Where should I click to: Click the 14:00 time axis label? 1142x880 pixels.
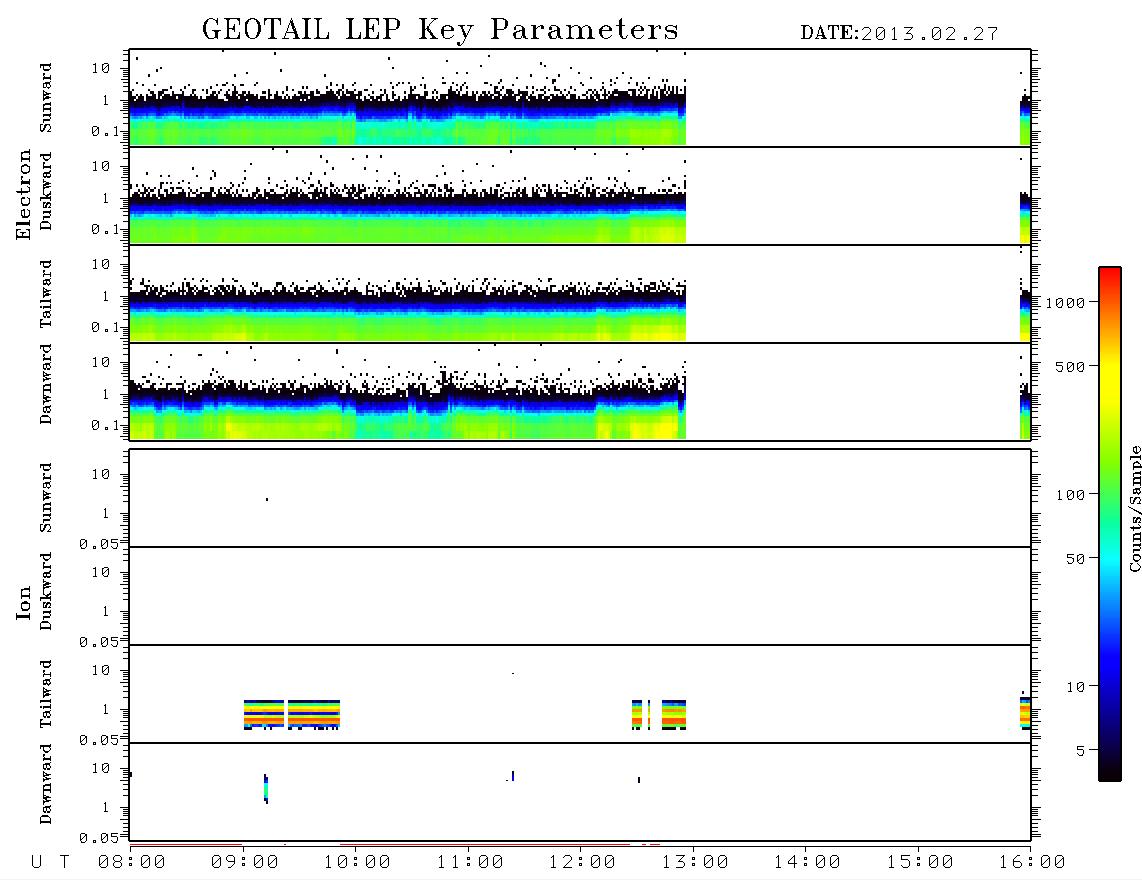pos(806,863)
